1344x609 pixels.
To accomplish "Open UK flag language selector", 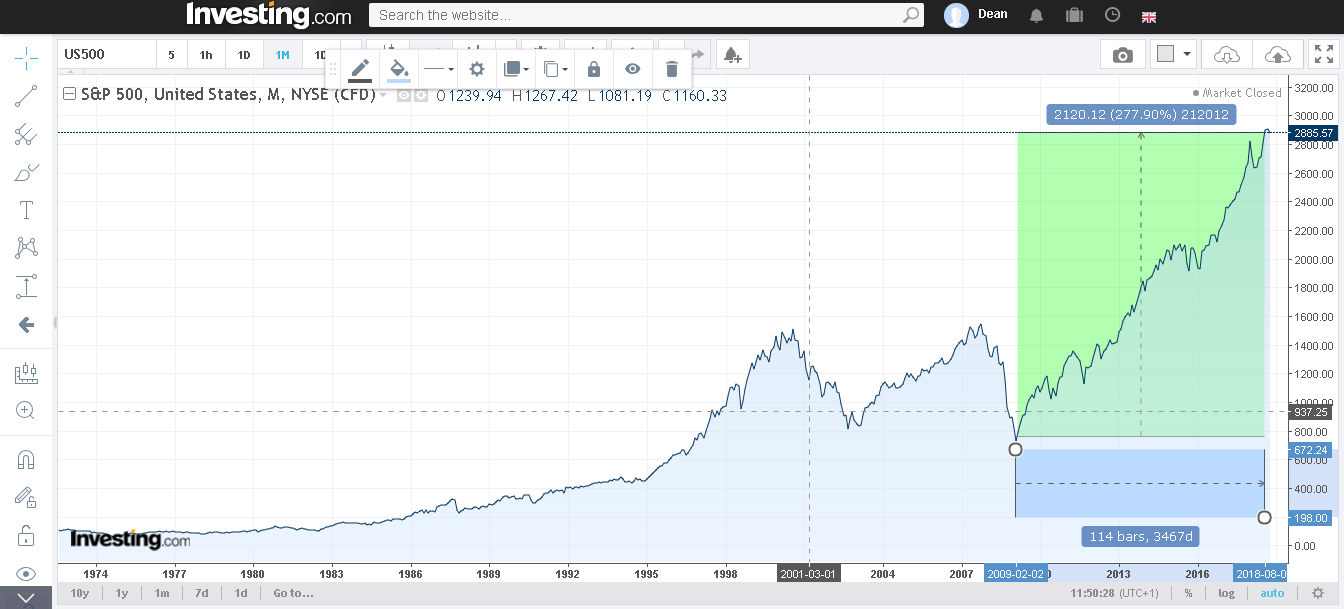I will pos(1149,16).
